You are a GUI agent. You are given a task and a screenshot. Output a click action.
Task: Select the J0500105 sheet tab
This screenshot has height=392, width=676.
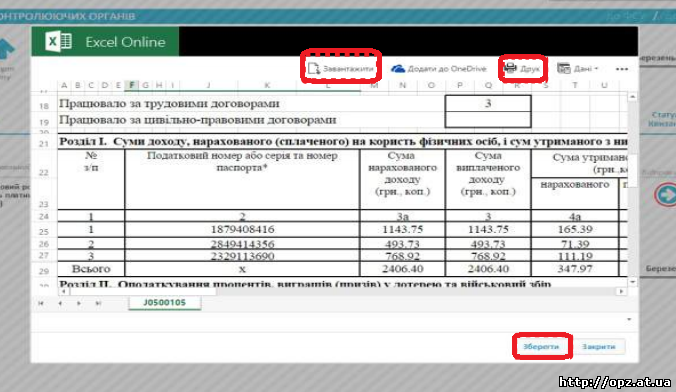(165, 303)
